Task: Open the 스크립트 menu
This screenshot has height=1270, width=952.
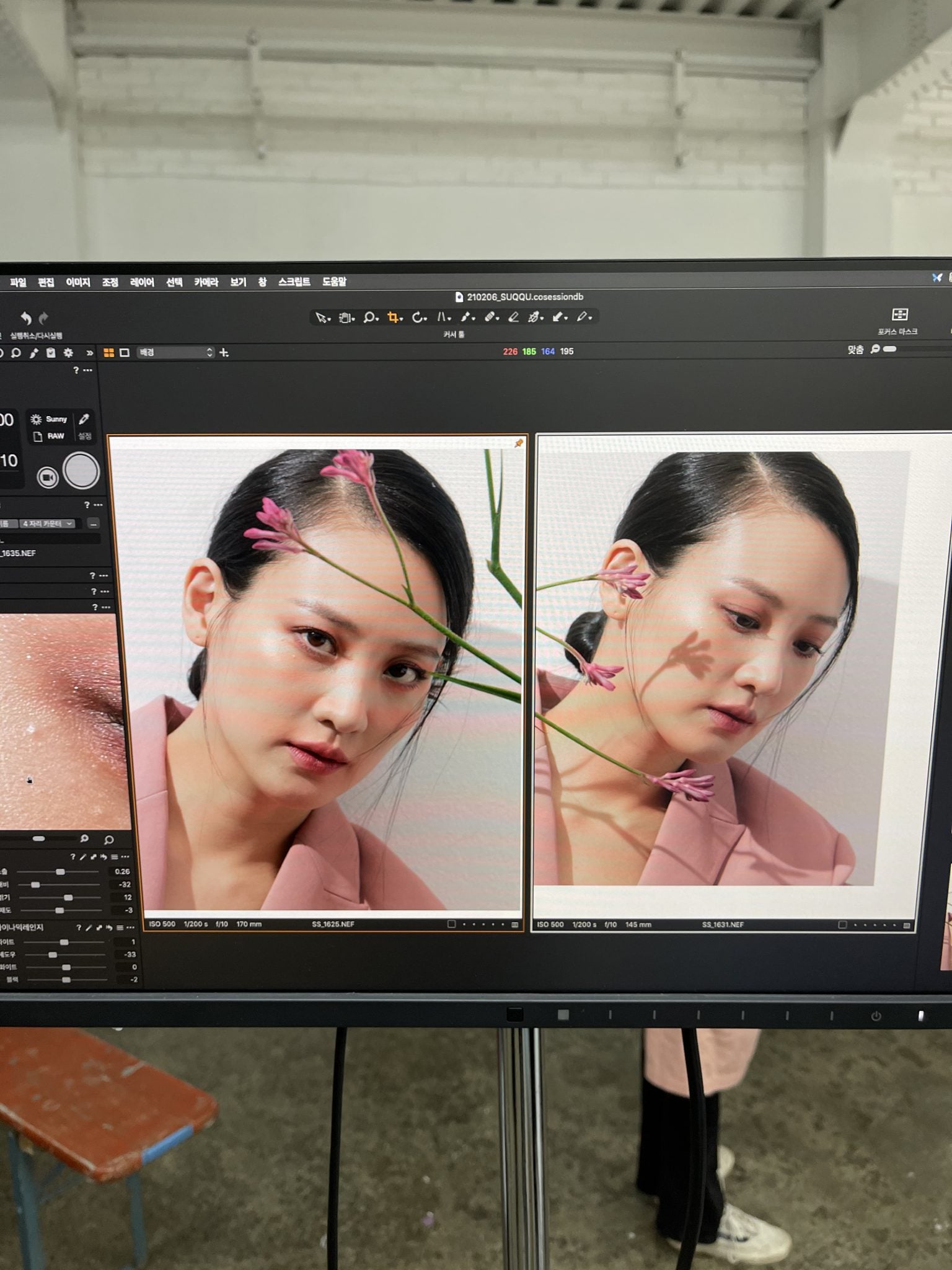Action: click(x=294, y=282)
